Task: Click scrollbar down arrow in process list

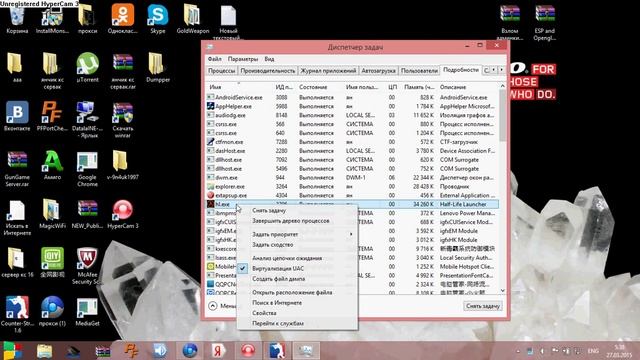Action: coord(502,290)
